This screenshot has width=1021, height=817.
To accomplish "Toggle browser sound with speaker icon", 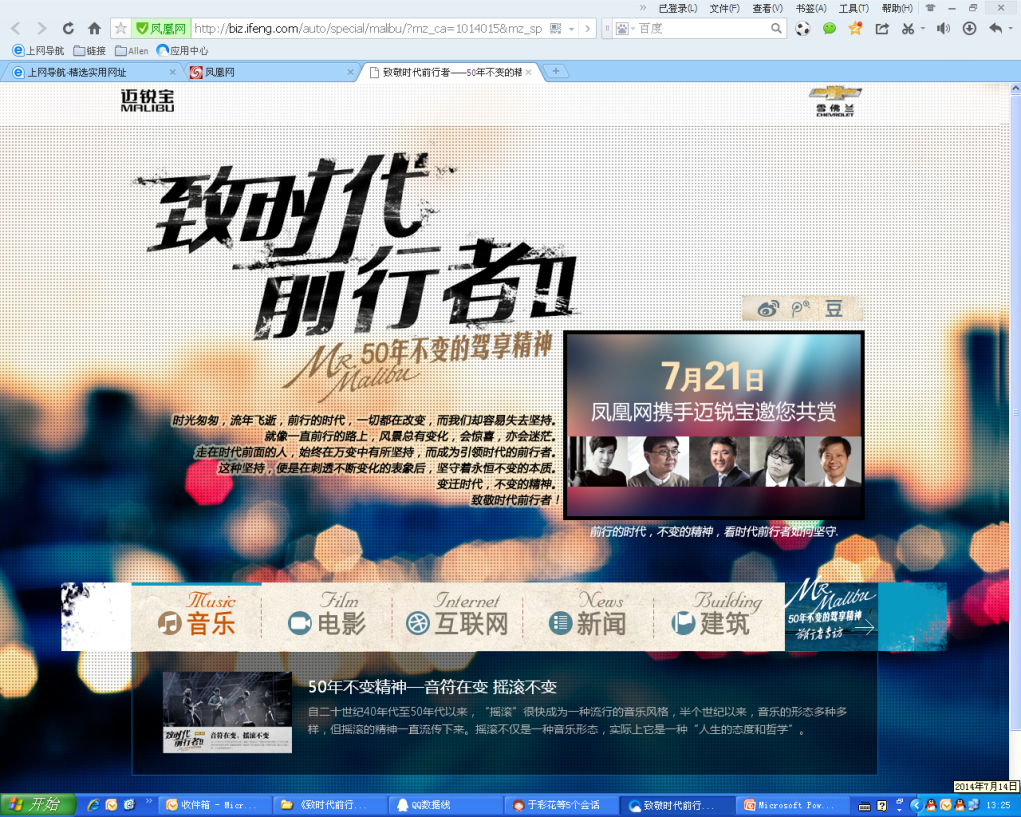I will click(943, 29).
